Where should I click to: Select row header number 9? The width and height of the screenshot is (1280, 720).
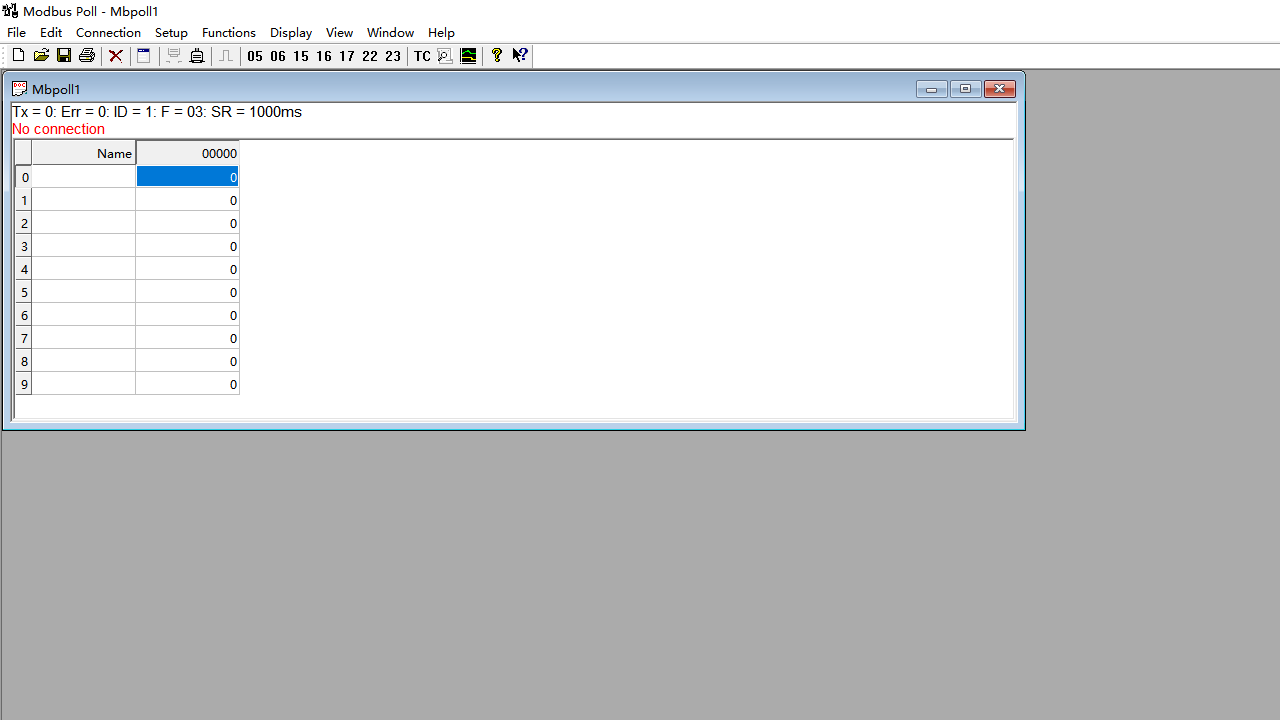(23, 384)
